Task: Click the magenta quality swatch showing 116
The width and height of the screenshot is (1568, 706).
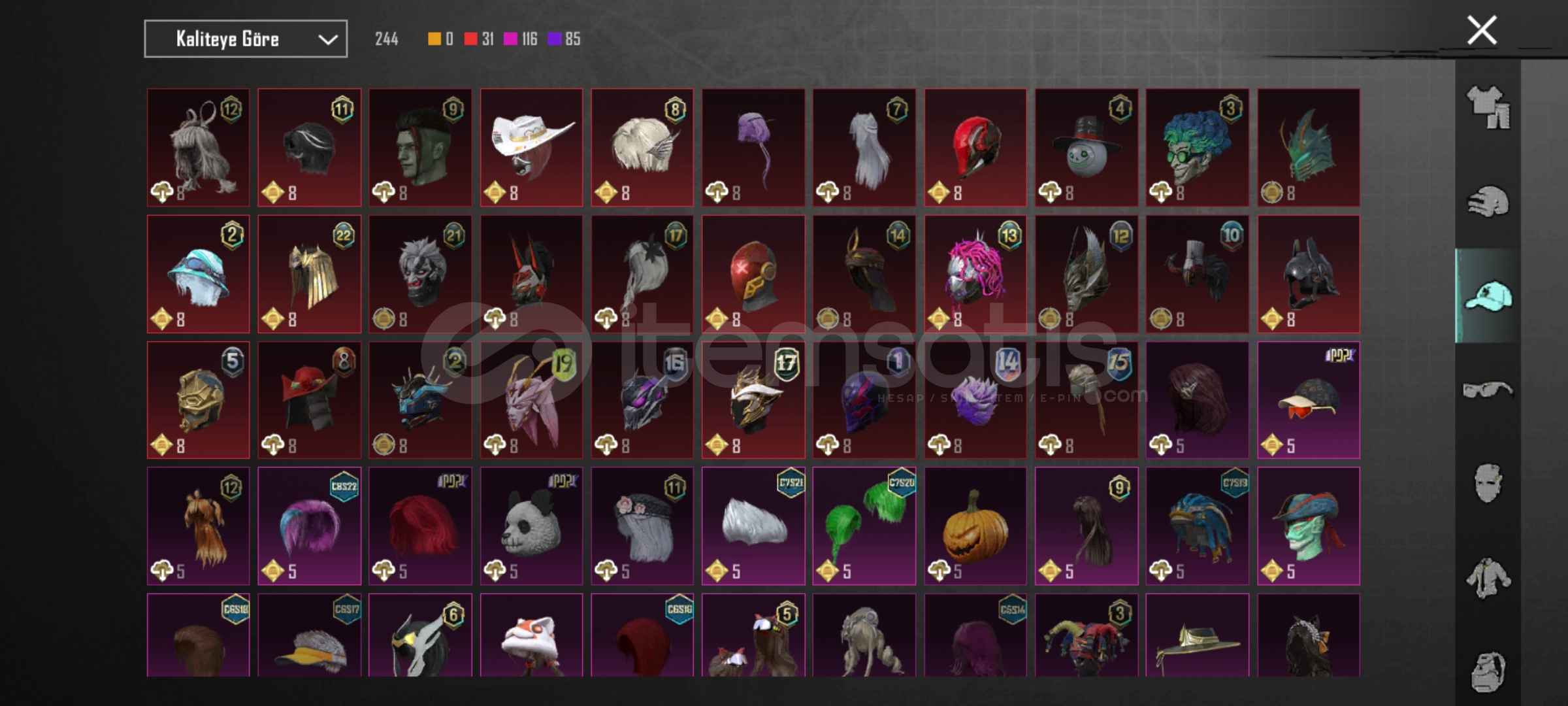Action: tap(510, 39)
